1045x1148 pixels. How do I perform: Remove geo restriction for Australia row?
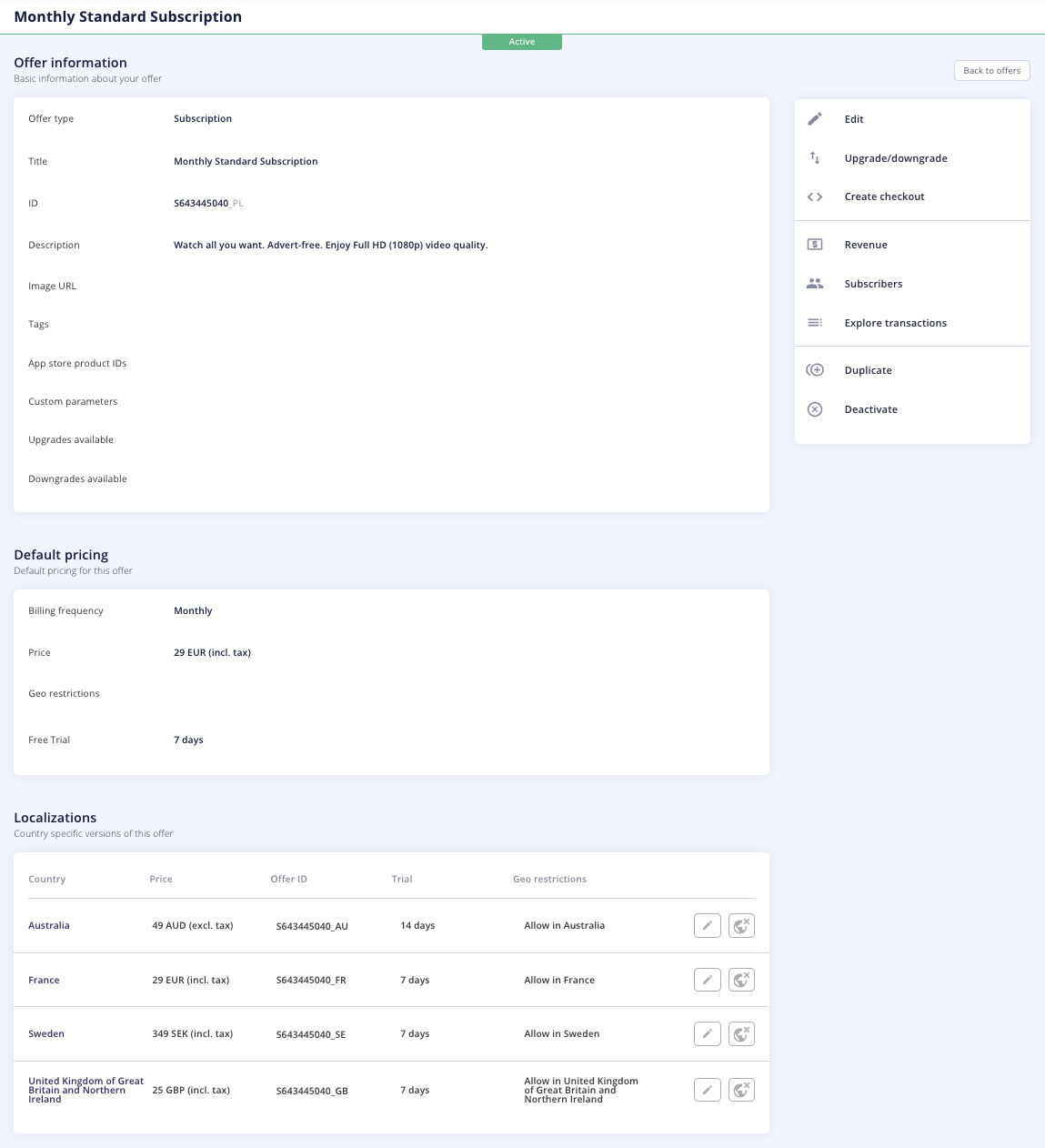coord(742,926)
